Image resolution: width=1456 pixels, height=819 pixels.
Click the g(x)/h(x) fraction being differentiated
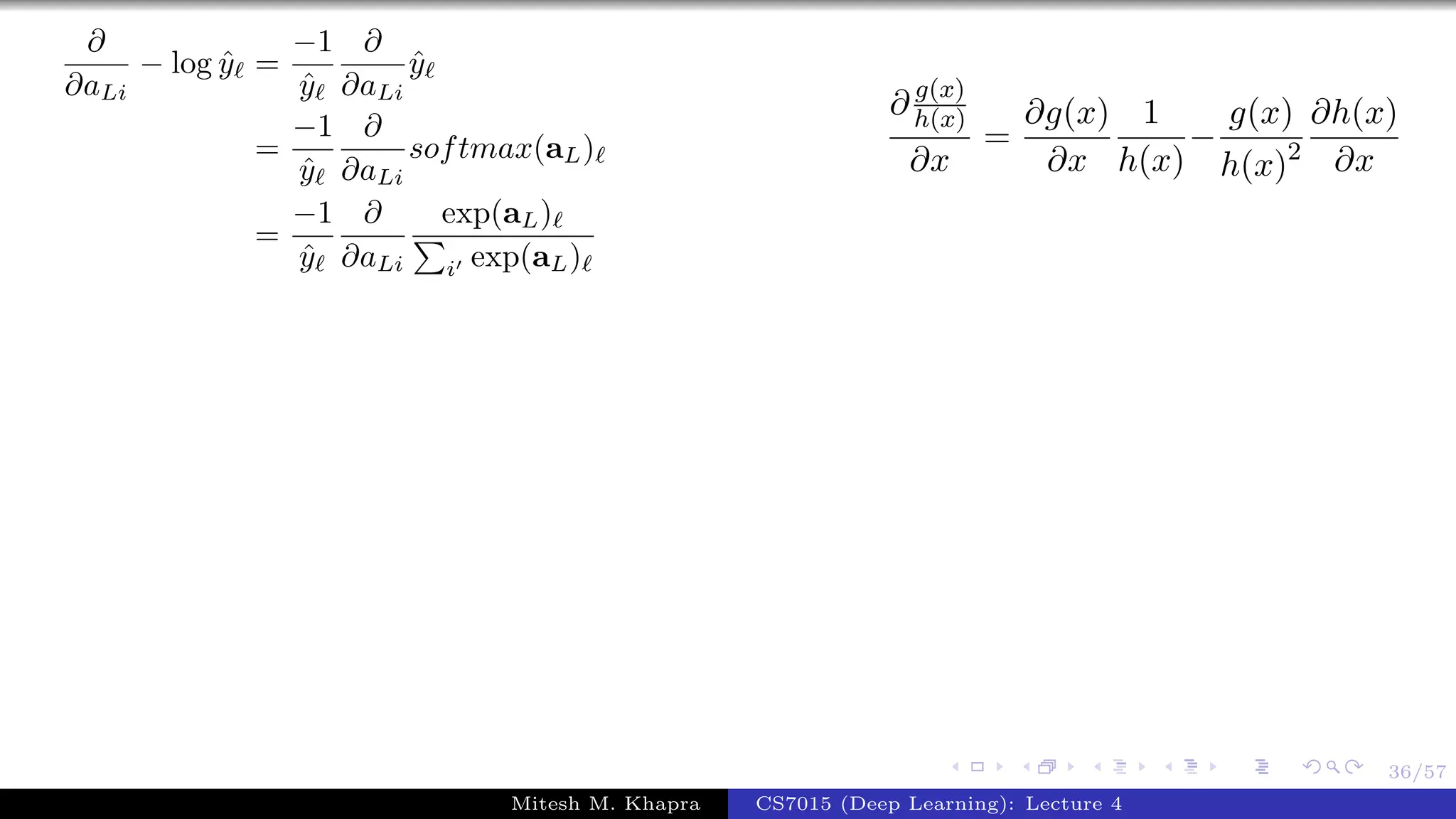pyautogui.click(x=939, y=105)
